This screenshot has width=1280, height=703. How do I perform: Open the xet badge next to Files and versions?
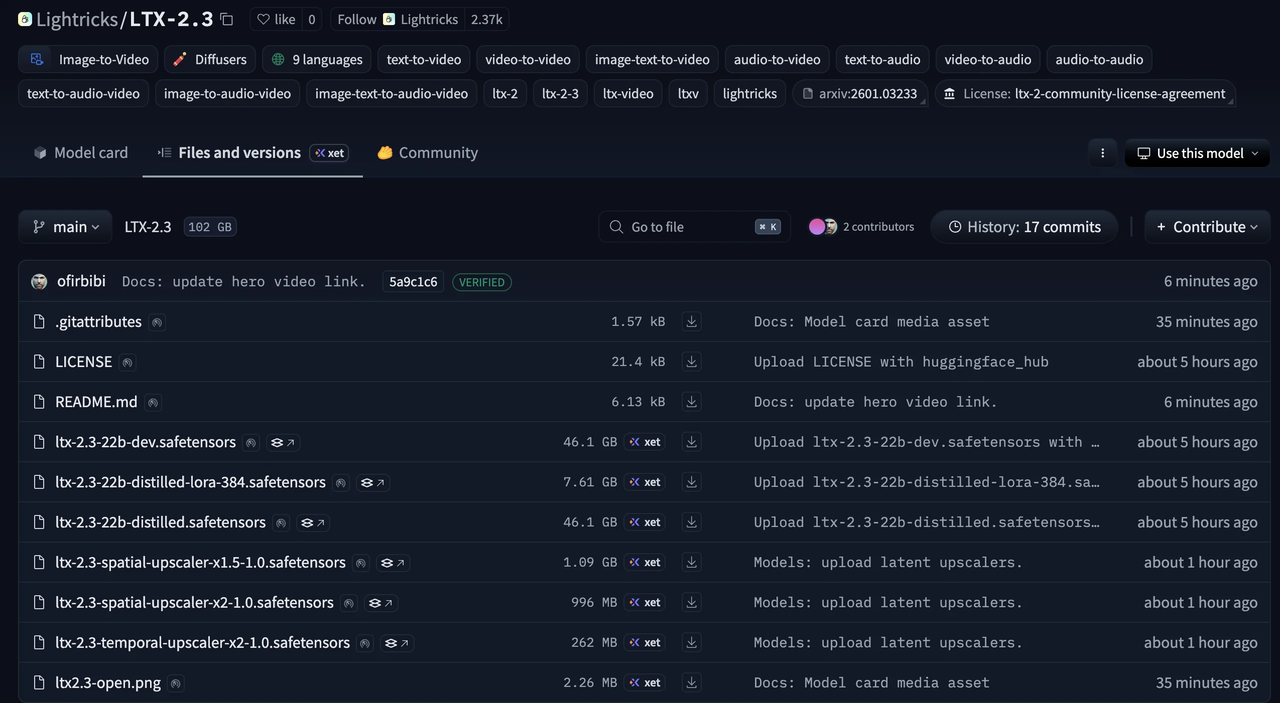point(329,153)
